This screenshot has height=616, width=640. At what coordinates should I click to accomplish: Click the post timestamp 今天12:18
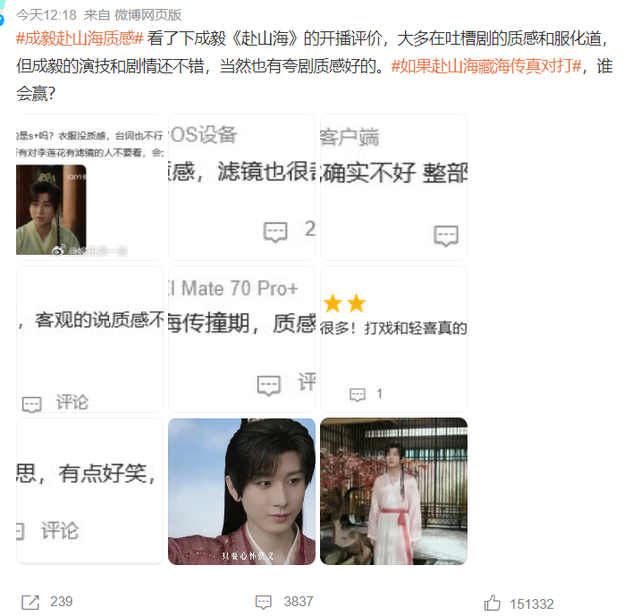click(x=47, y=15)
